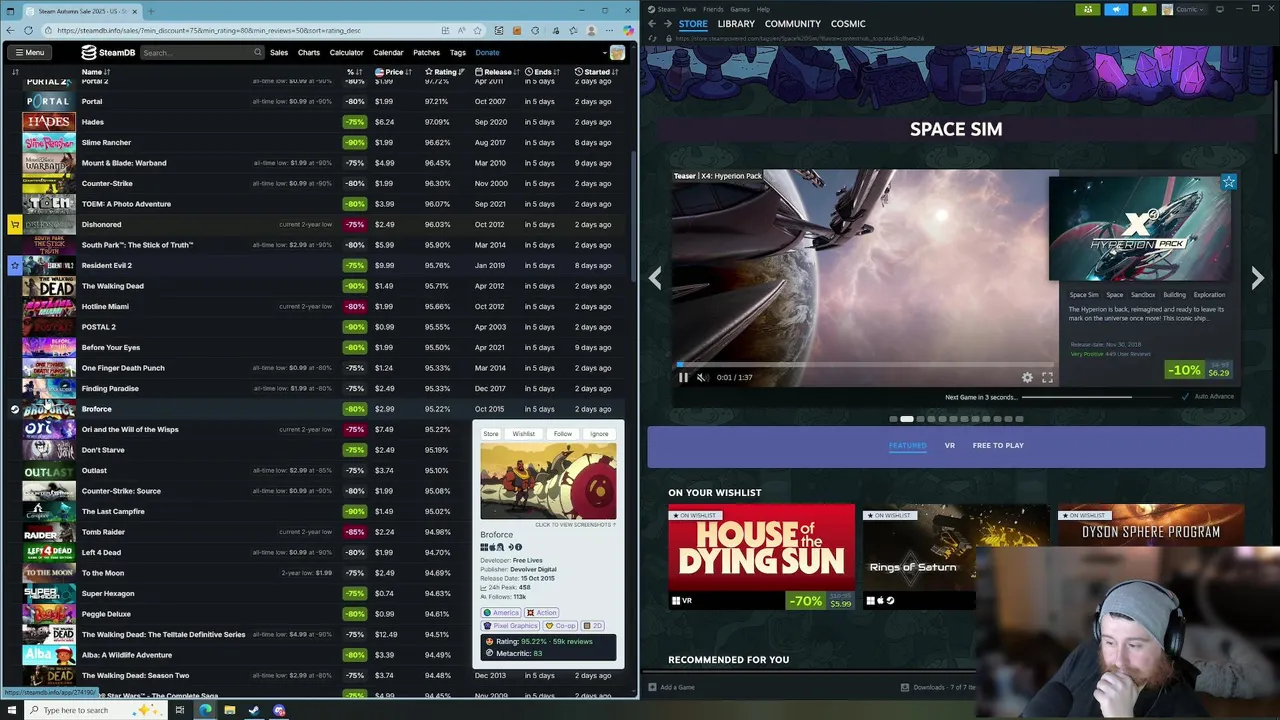Open the SteamDB Menu button
The height and width of the screenshot is (720, 1280).
[x=28, y=52]
